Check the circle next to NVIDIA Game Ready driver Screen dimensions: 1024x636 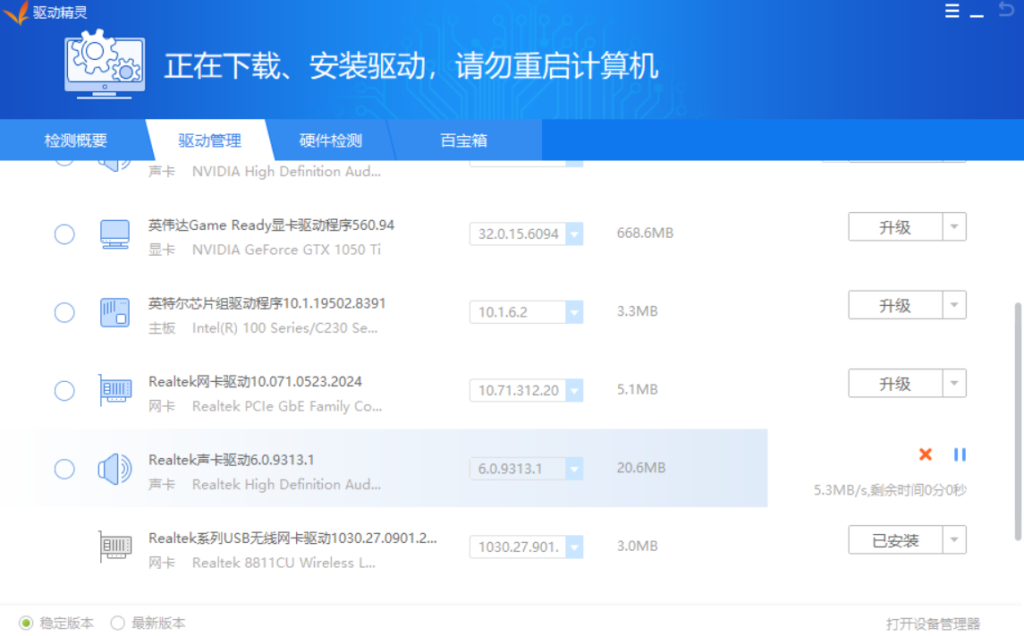click(x=64, y=234)
